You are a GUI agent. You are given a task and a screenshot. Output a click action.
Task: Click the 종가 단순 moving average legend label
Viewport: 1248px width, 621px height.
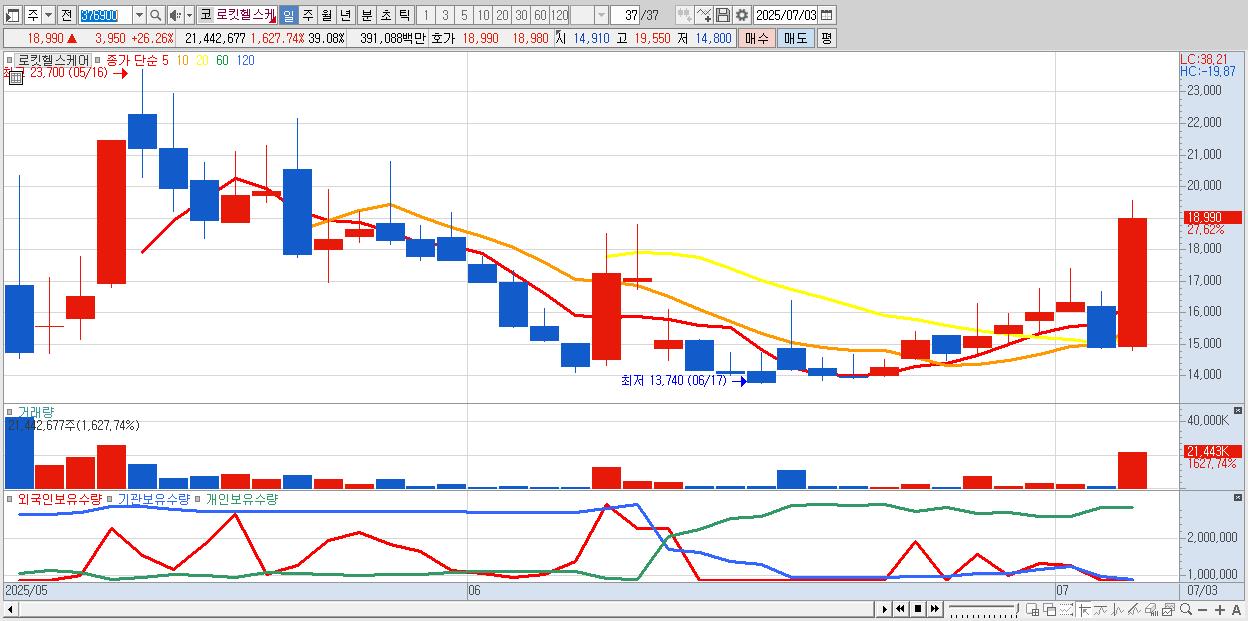(132, 60)
